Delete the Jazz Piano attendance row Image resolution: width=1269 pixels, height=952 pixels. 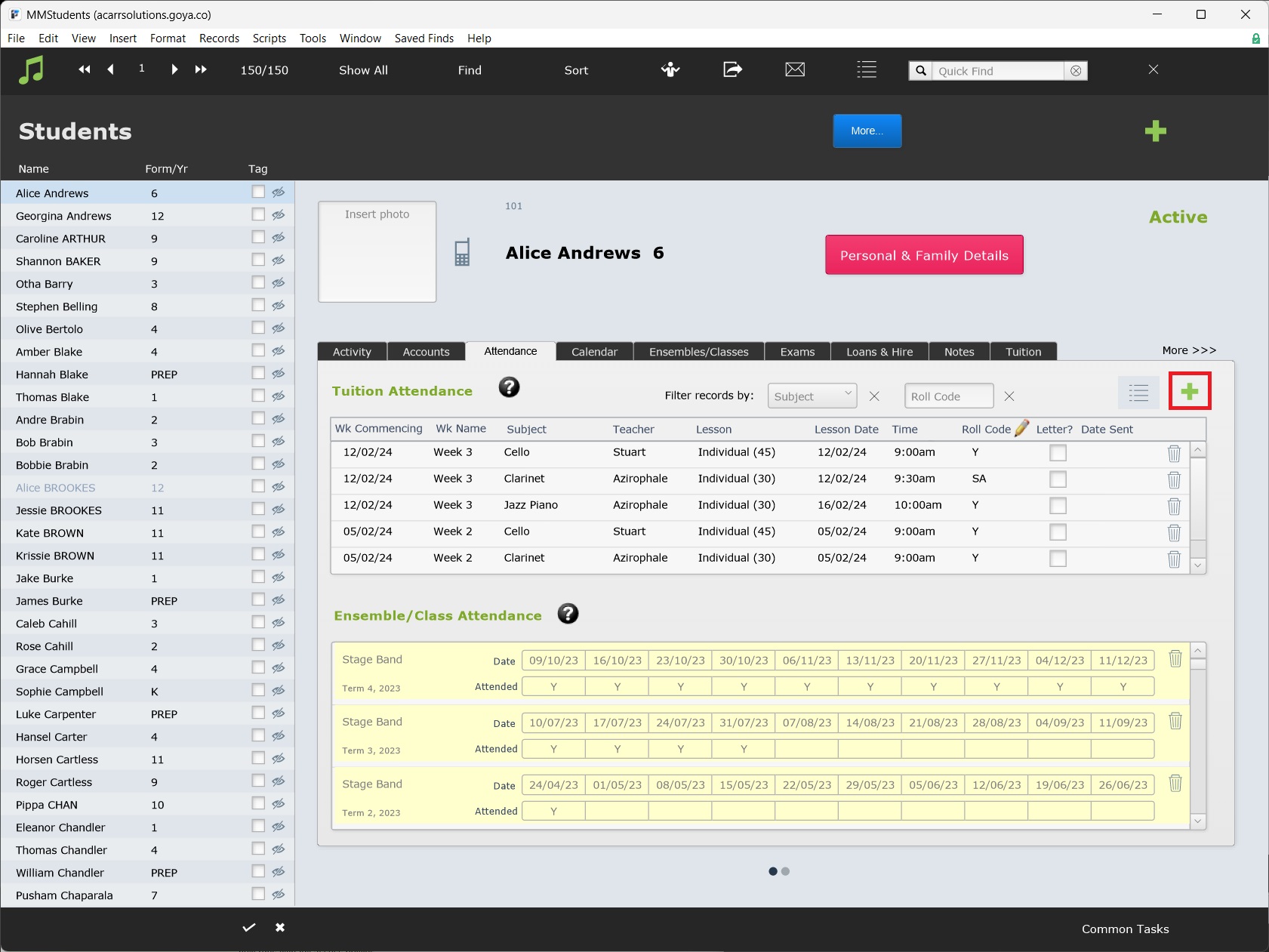coord(1174,506)
